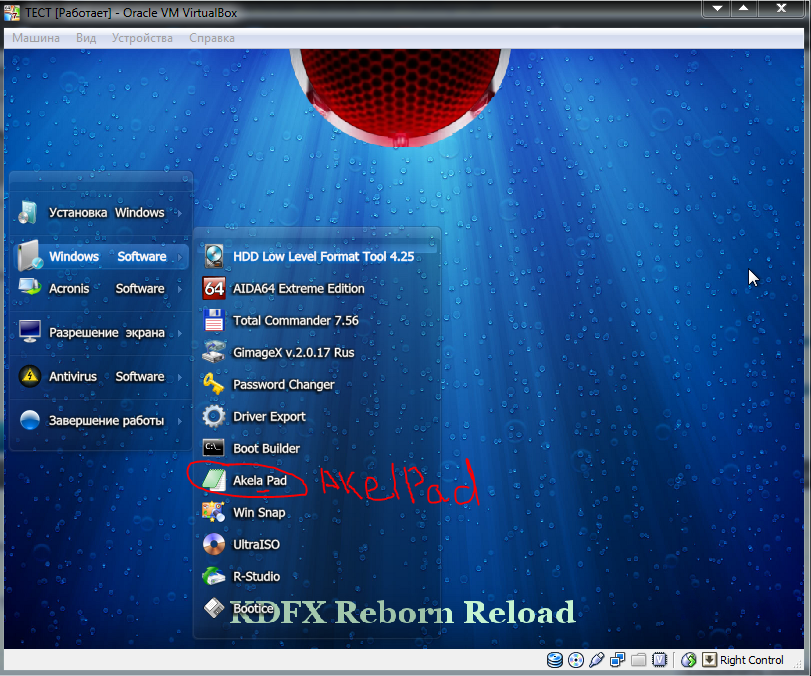
Task: Start Total Commander floppy disk icon
Action: pyautogui.click(x=214, y=320)
